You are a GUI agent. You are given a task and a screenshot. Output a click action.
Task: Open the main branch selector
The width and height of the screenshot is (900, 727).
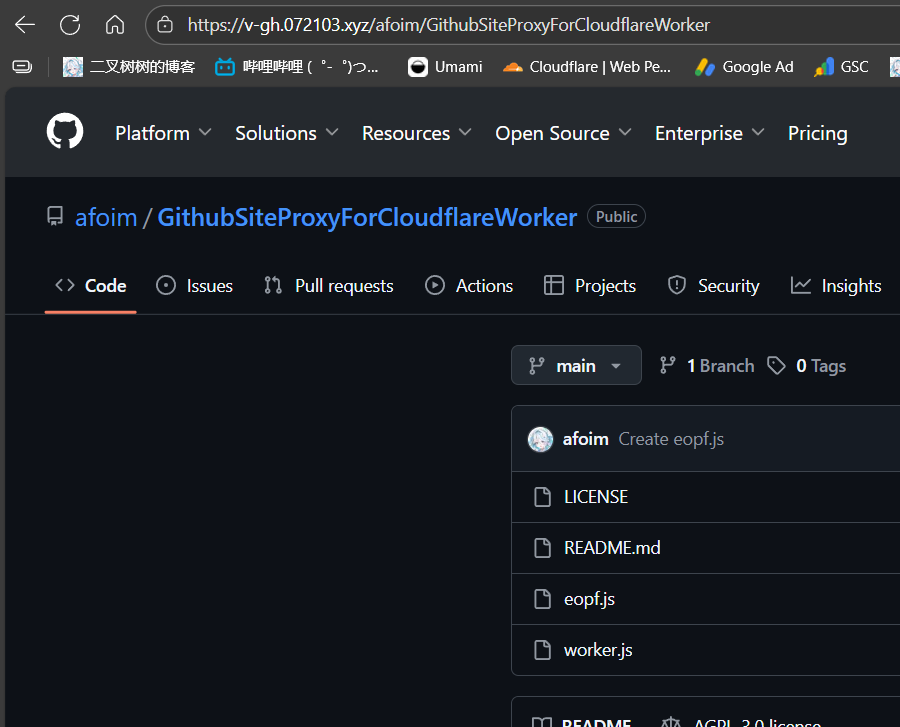click(576, 366)
